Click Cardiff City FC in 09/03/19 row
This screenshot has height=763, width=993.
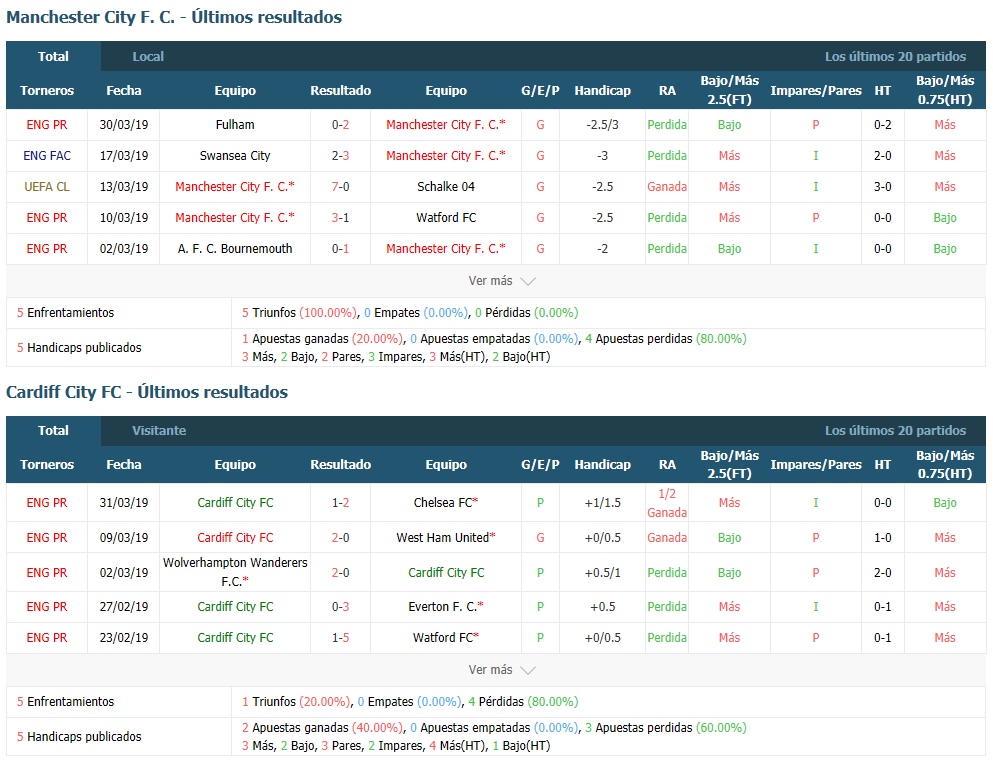tap(235, 538)
